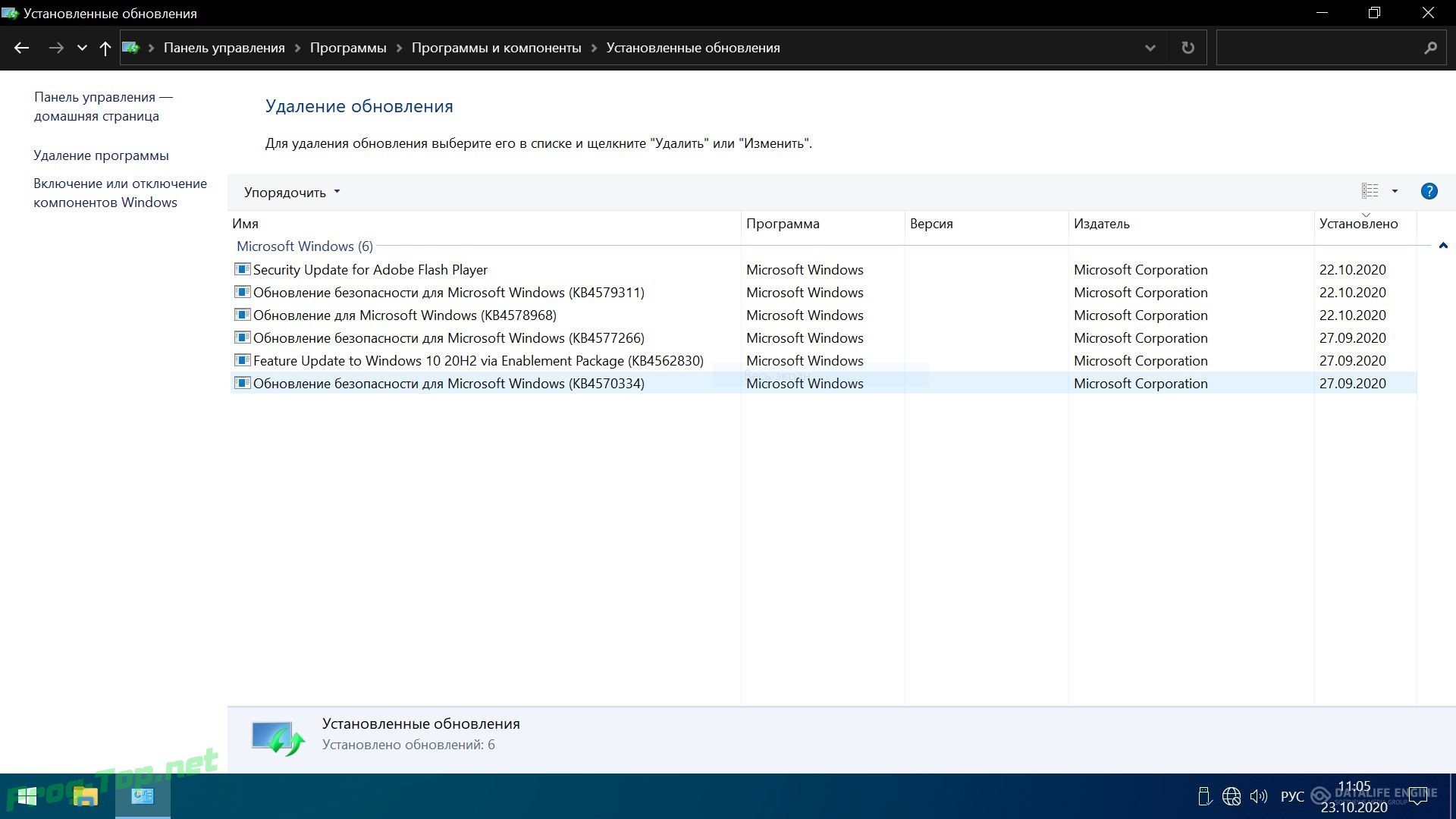Click publisher cell of KB4570334 row

tap(1141, 383)
